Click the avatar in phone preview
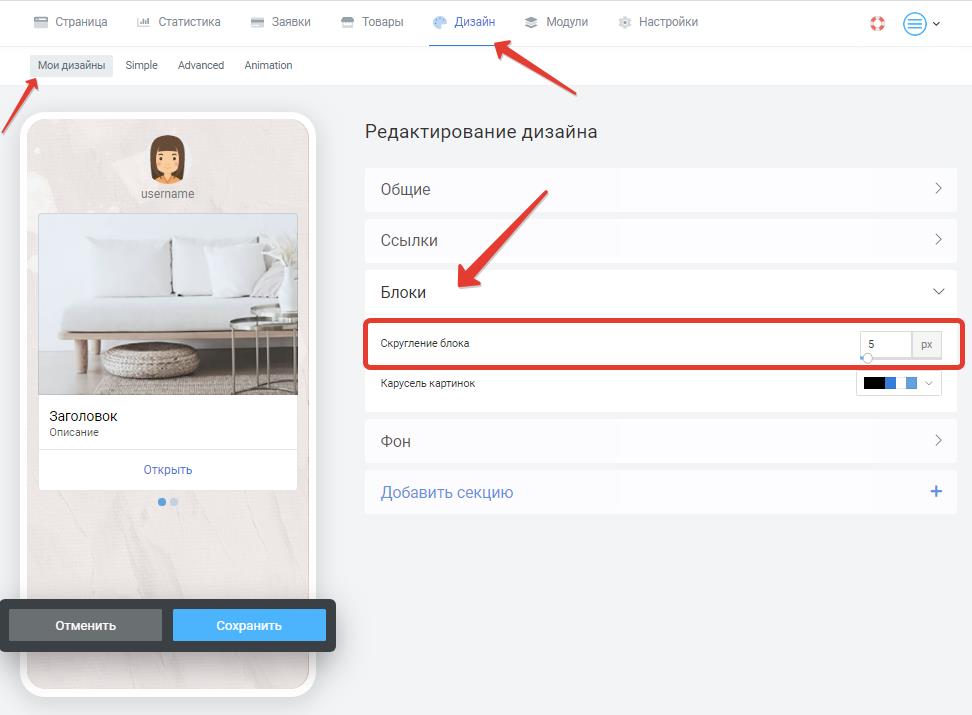This screenshot has width=972, height=715. [167, 159]
